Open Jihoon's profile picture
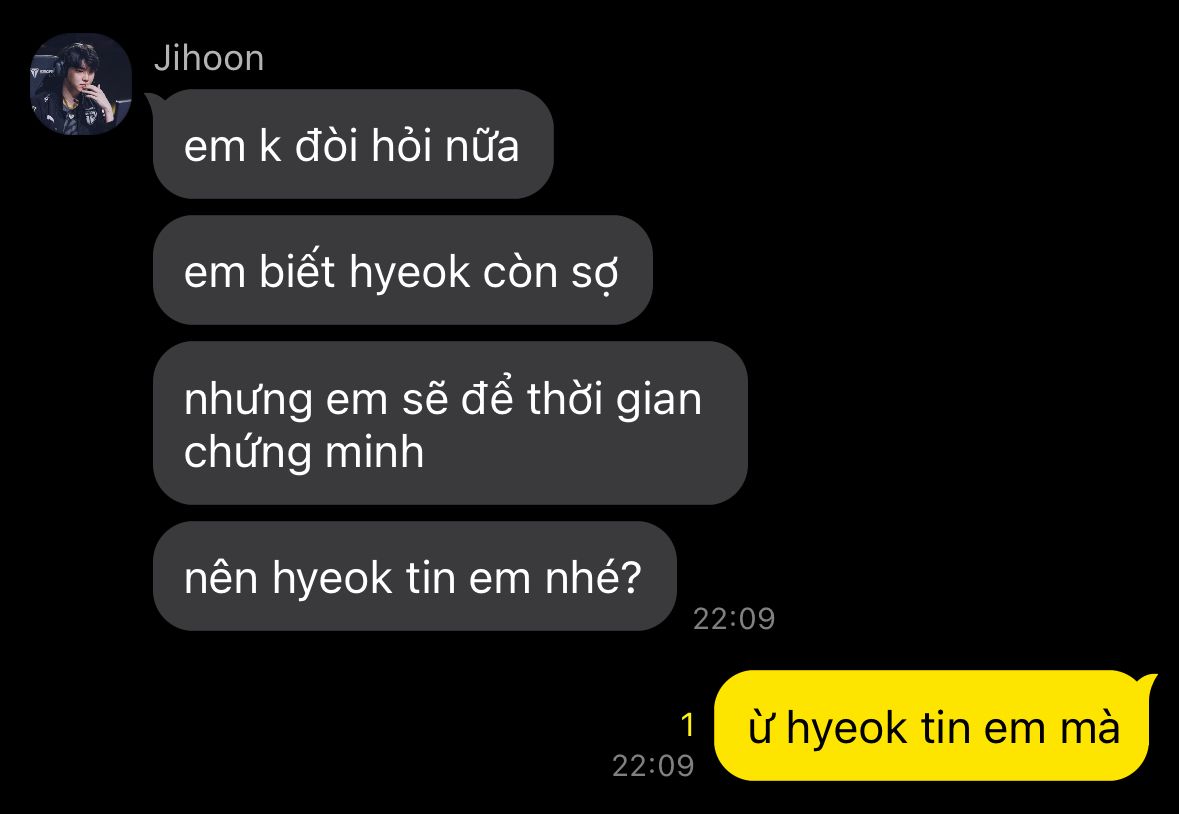 (80, 84)
